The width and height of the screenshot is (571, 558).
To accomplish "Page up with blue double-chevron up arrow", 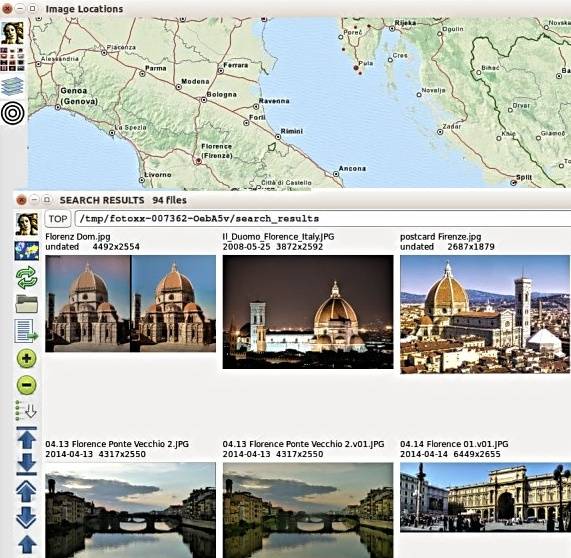I will (27, 491).
